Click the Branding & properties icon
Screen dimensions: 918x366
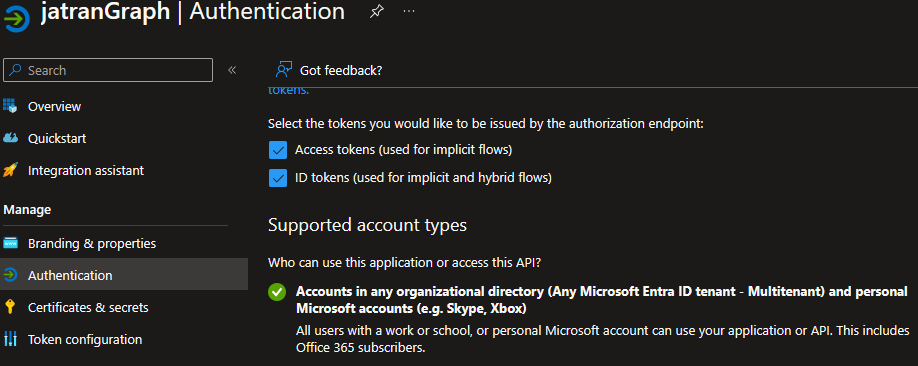tap(11, 243)
